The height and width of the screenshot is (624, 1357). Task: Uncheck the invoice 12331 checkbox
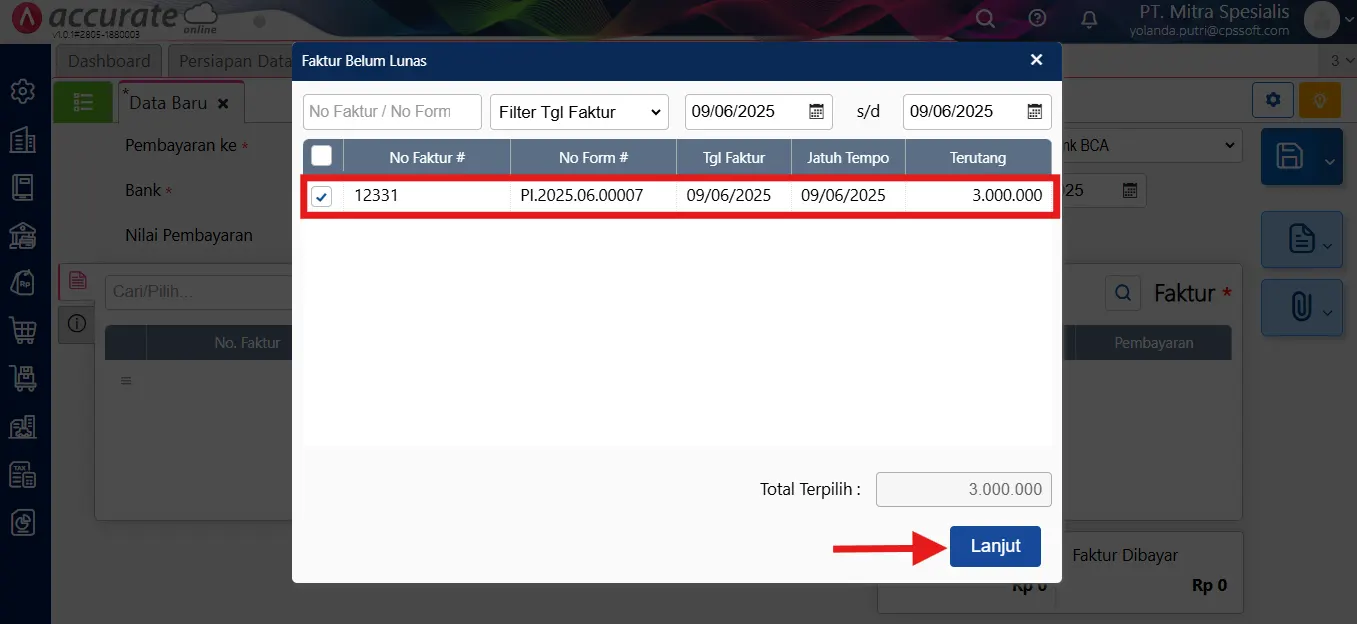(322, 197)
